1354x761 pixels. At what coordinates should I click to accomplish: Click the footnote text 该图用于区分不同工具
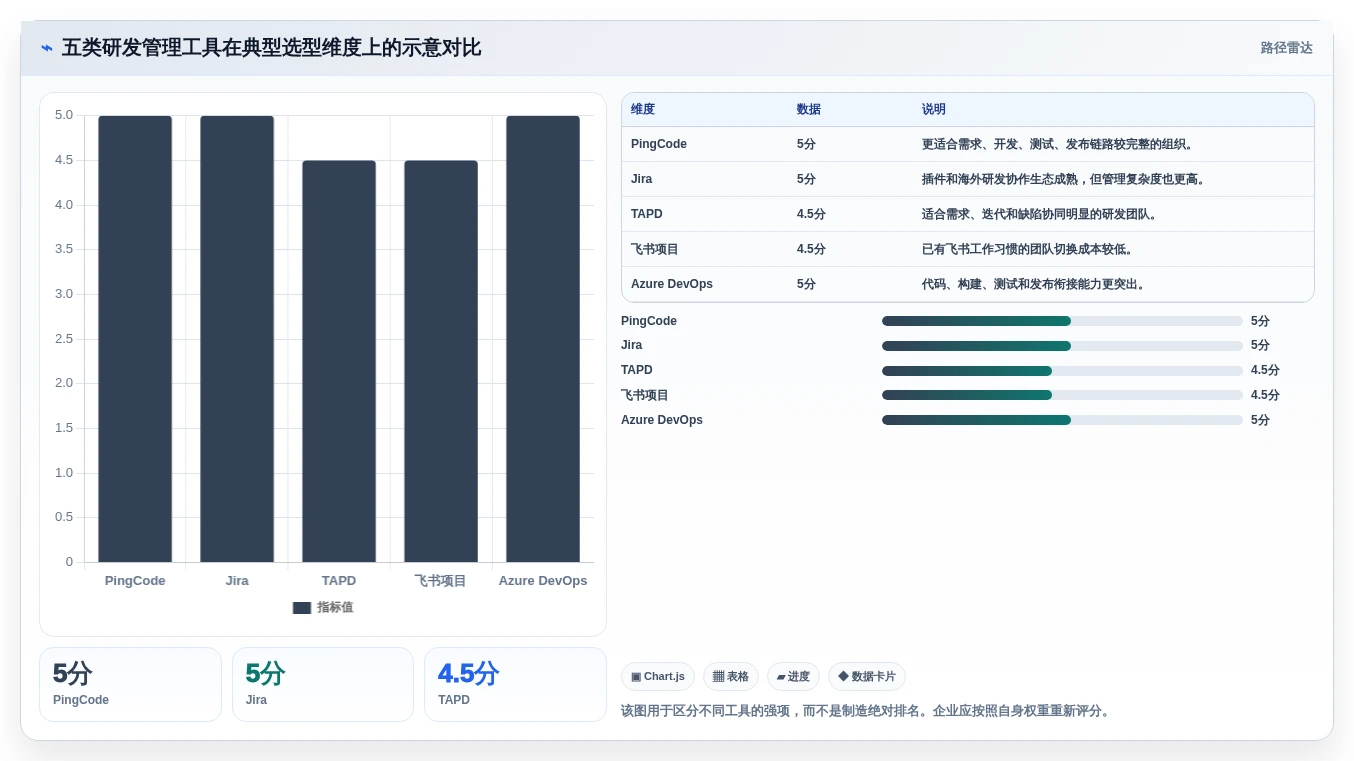tap(865, 711)
